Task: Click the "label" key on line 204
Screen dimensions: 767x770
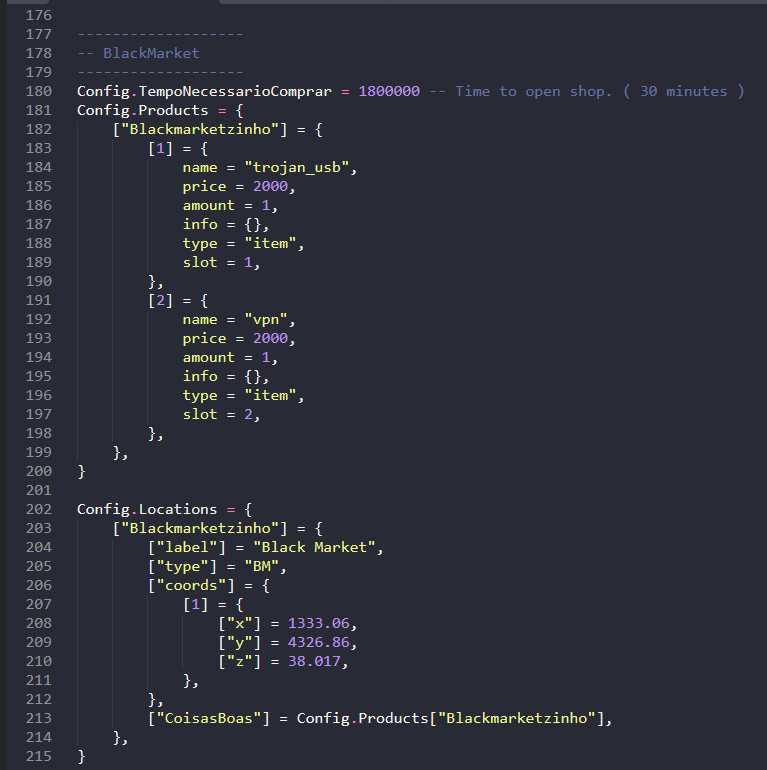Action: point(187,548)
